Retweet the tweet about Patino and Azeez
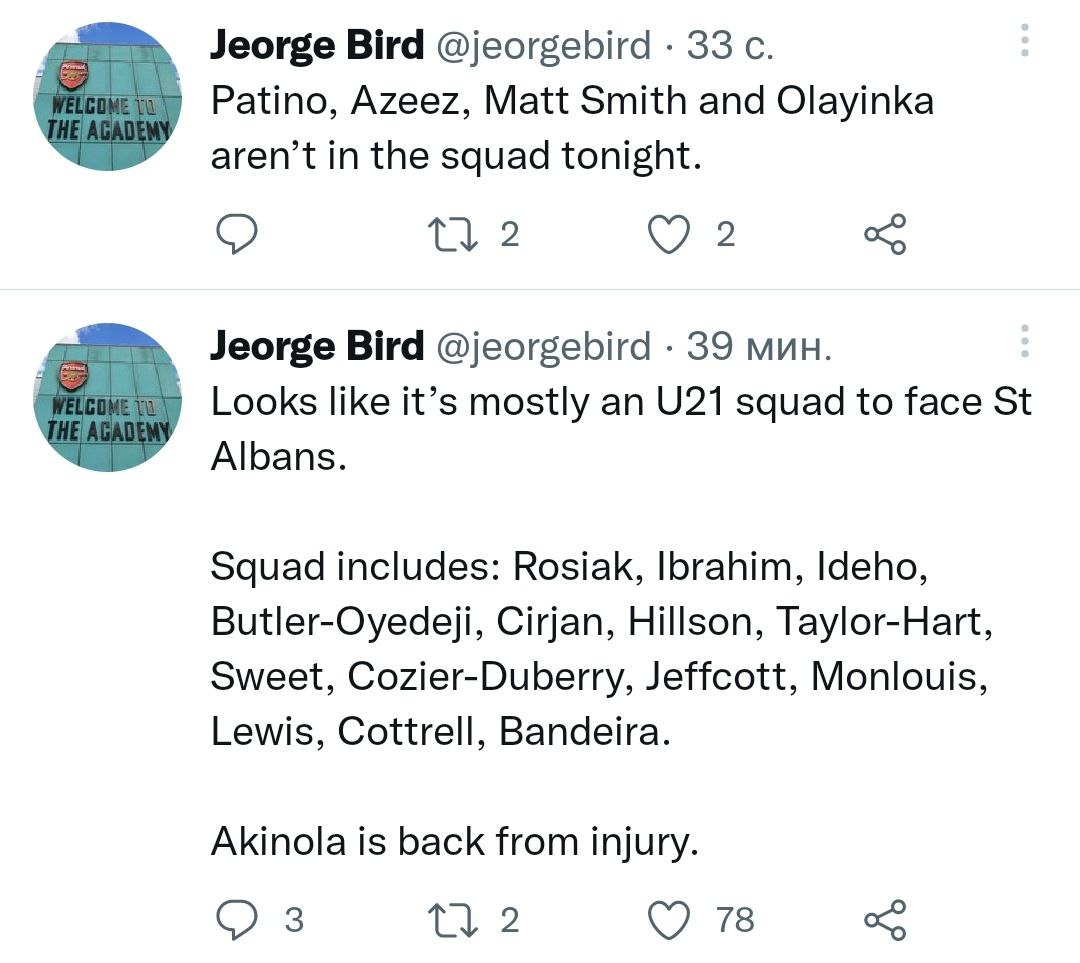The width and height of the screenshot is (1080, 963). [444, 234]
